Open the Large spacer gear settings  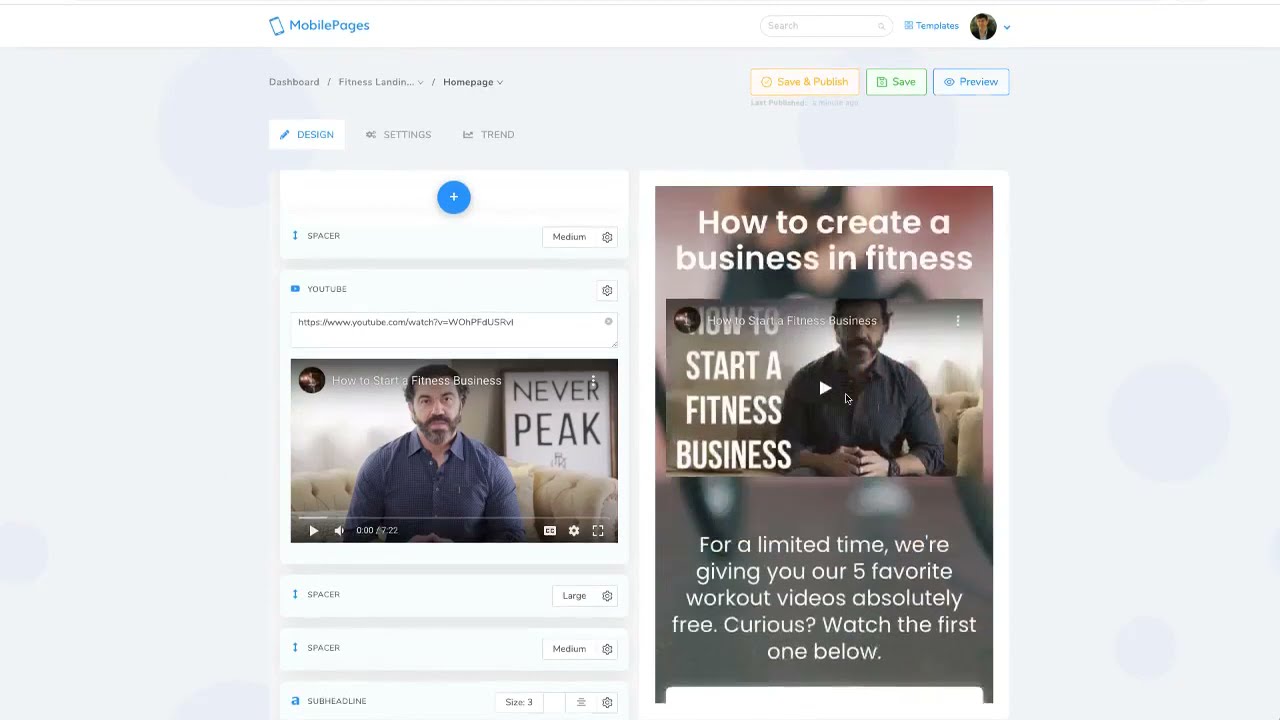(607, 596)
